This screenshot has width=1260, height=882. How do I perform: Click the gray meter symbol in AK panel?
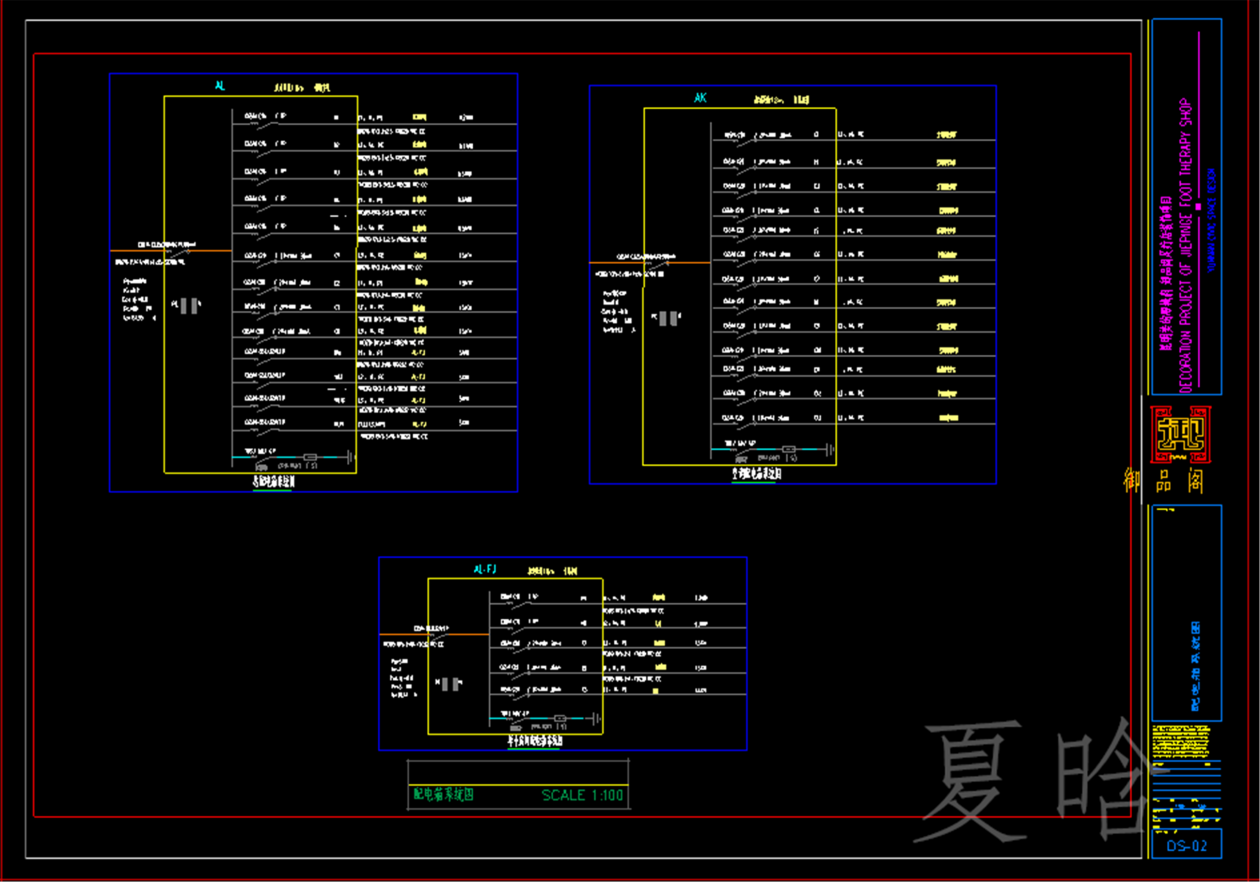pos(671,318)
